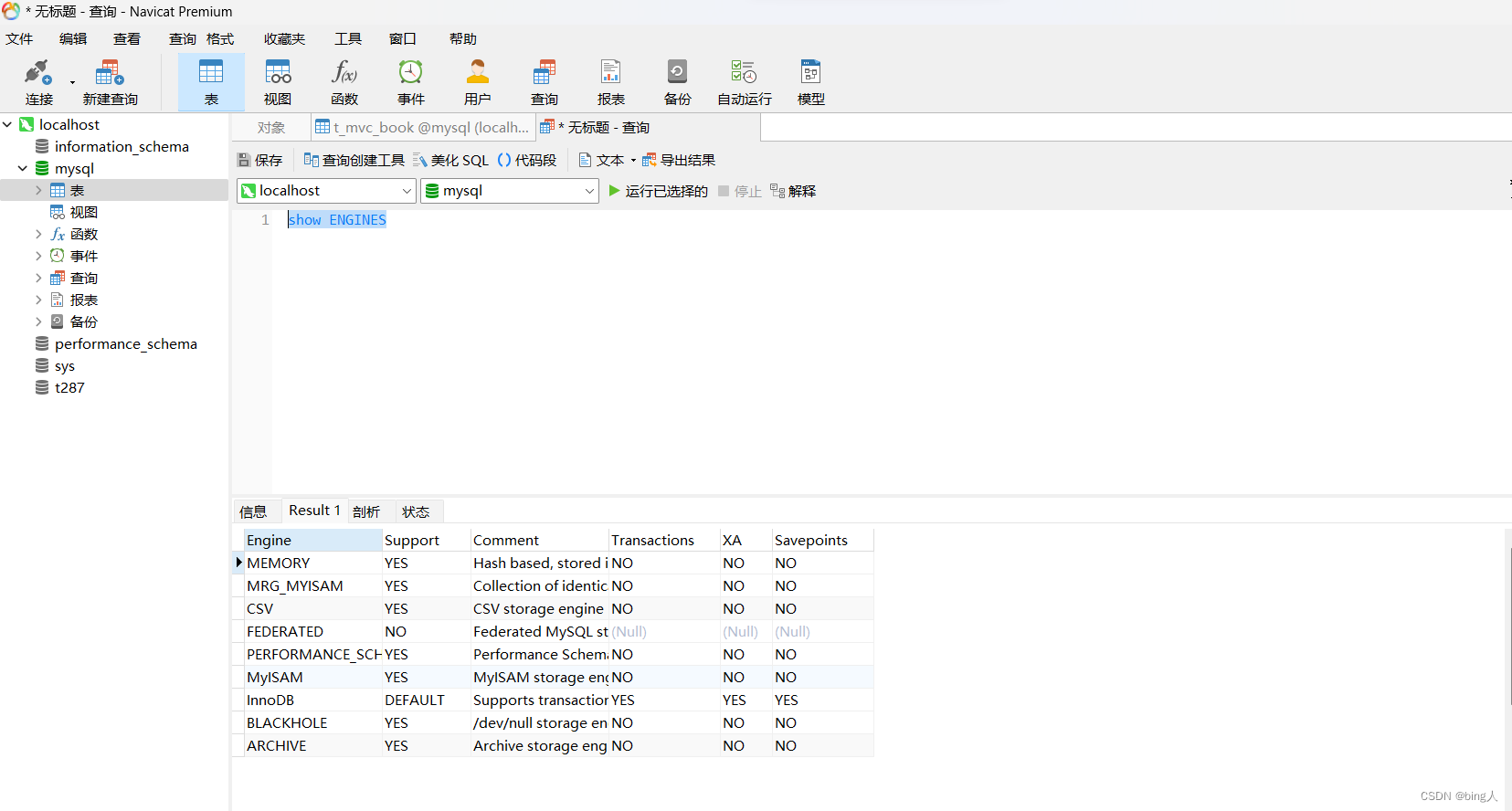Screen dimensions: 1512x811
Task: Open the connection icon dropdown arrow
Action: [x=72, y=82]
